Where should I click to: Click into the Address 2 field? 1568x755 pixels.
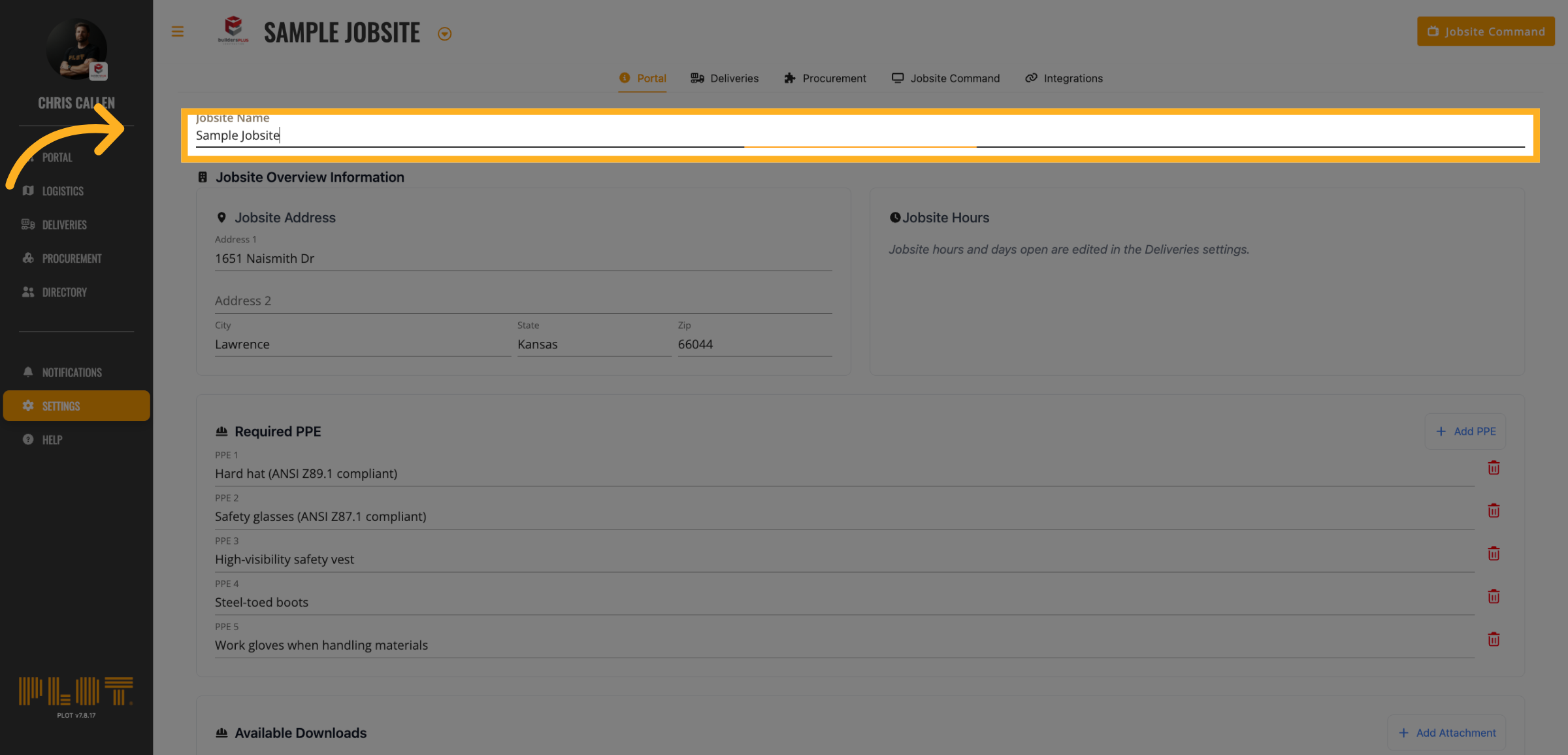[523, 301]
